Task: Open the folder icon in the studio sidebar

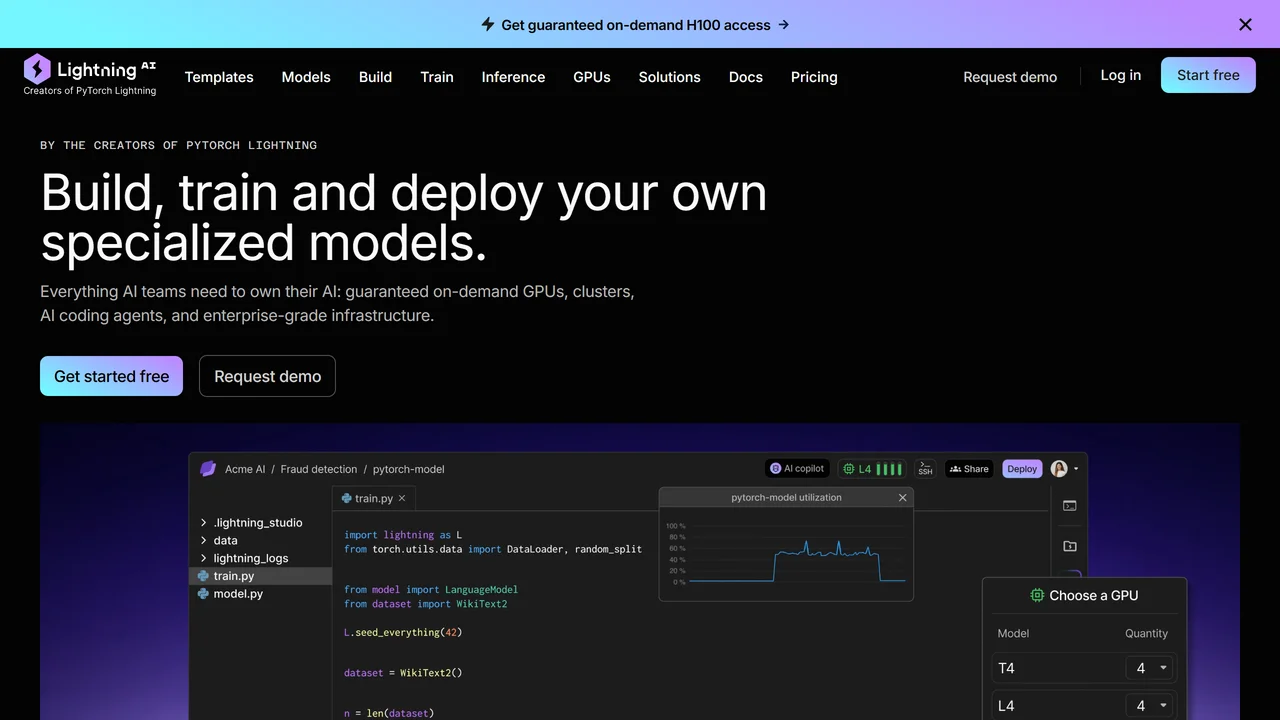Action: [1069, 546]
